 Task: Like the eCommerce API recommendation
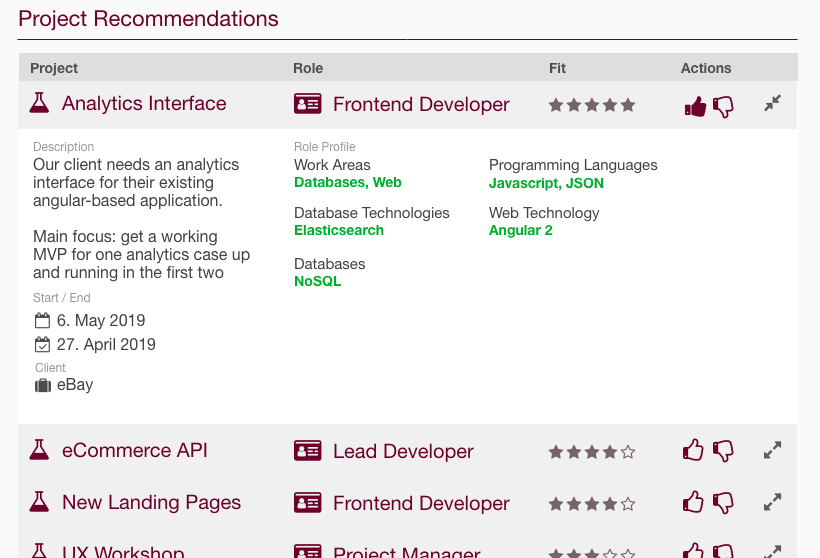click(x=693, y=451)
